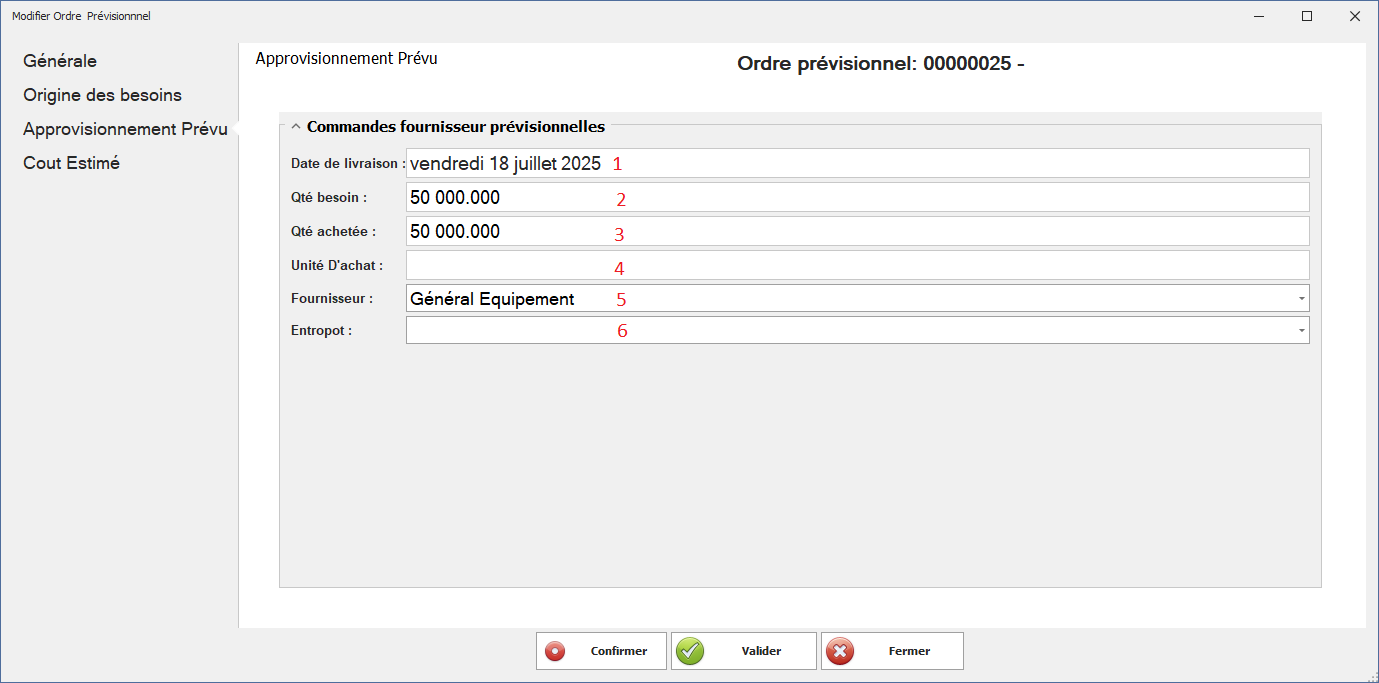Image resolution: width=1379 pixels, height=683 pixels.
Task: Select the empty Unité D'achat field
Action: (856, 265)
